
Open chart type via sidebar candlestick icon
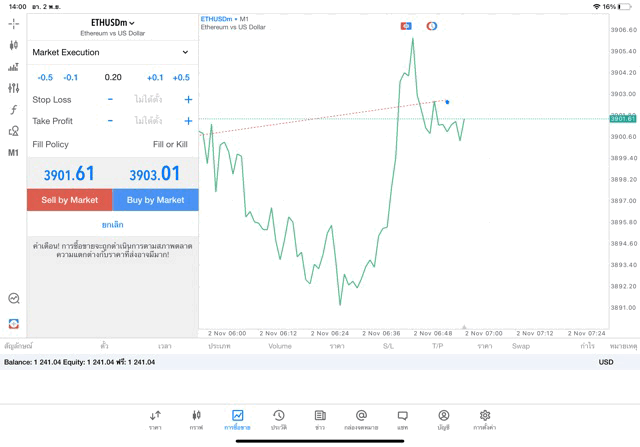13,45
